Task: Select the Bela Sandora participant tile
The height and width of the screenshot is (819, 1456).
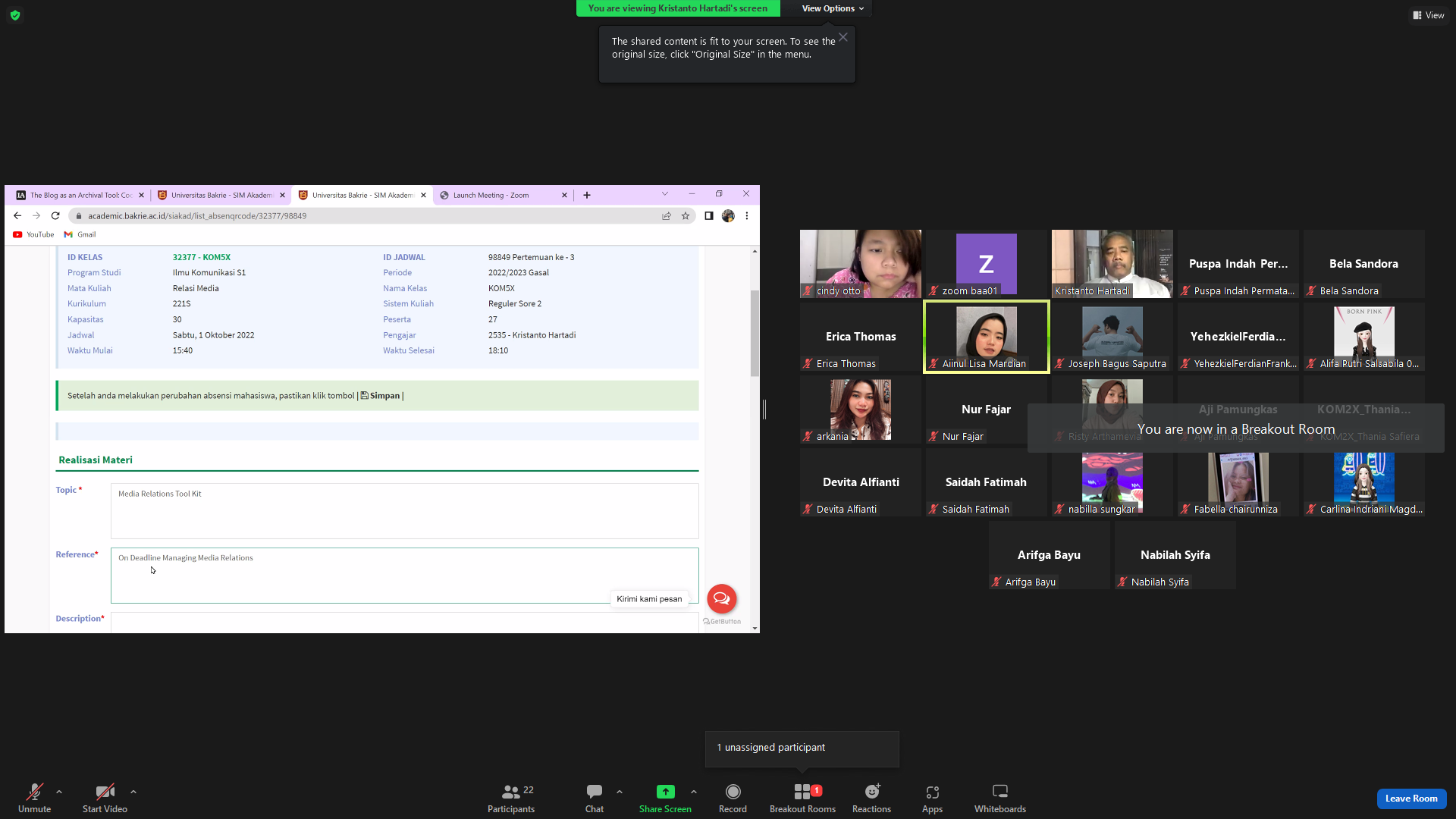Action: click(1364, 264)
